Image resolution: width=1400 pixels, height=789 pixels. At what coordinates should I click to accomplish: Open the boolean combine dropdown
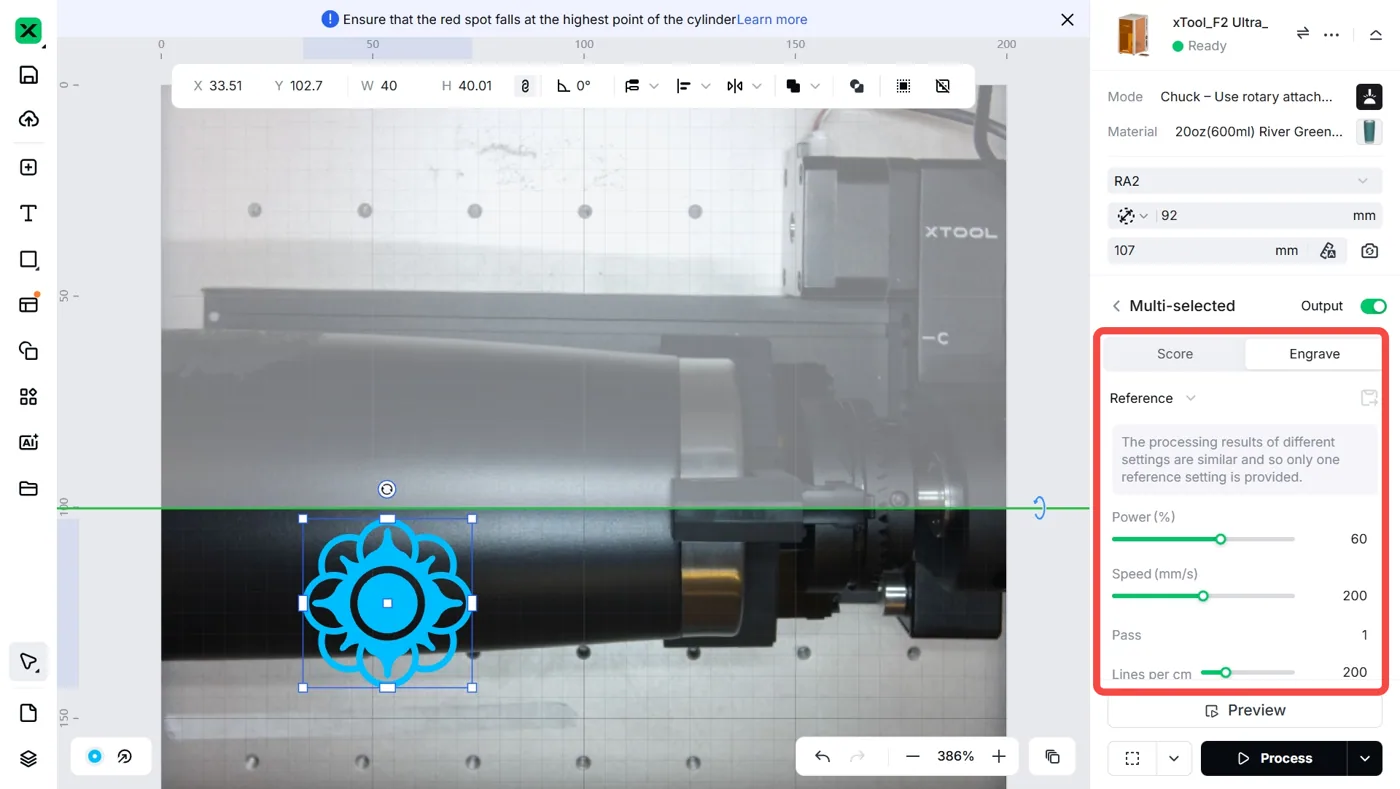coord(803,86)
